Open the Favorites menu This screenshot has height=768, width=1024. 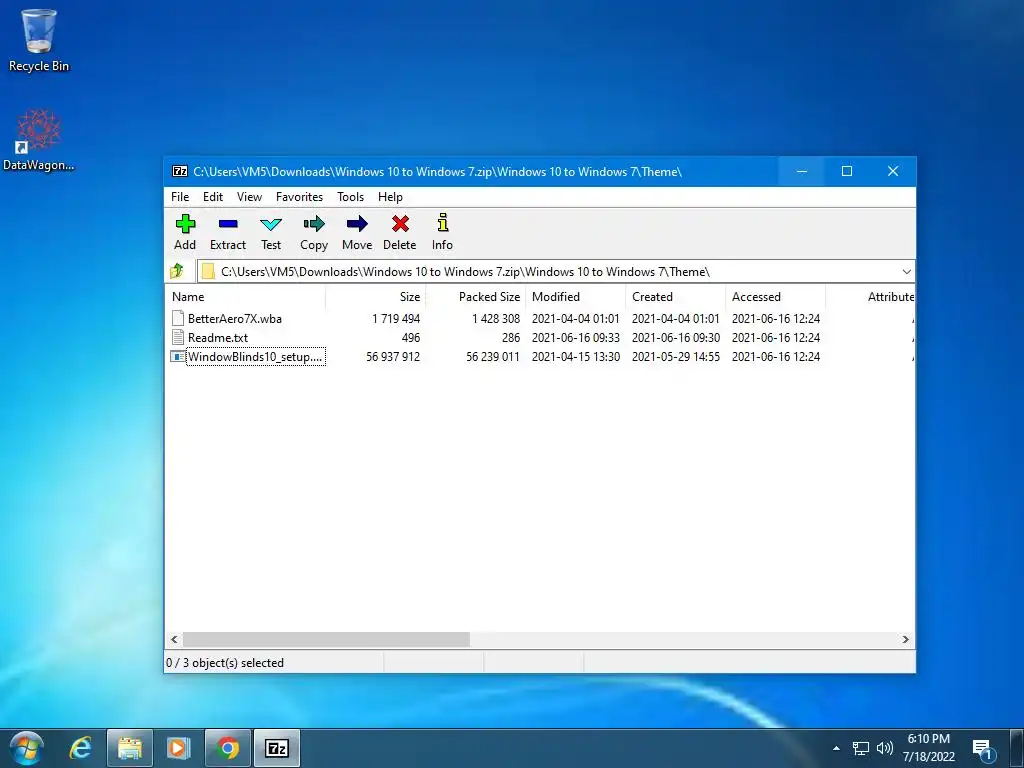point(299,197)
